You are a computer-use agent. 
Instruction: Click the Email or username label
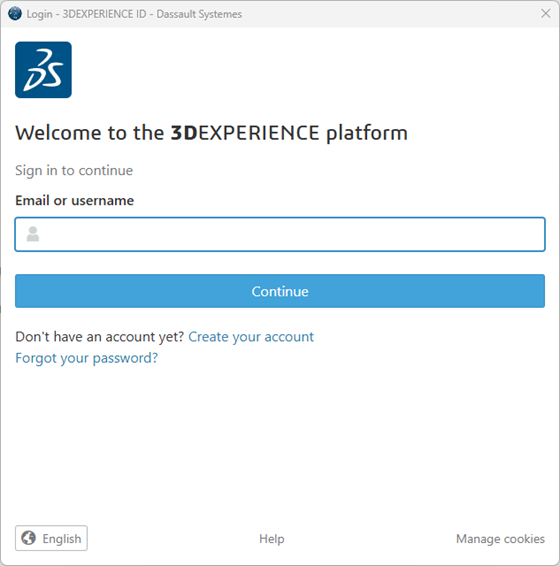click(x=74, y=200)
